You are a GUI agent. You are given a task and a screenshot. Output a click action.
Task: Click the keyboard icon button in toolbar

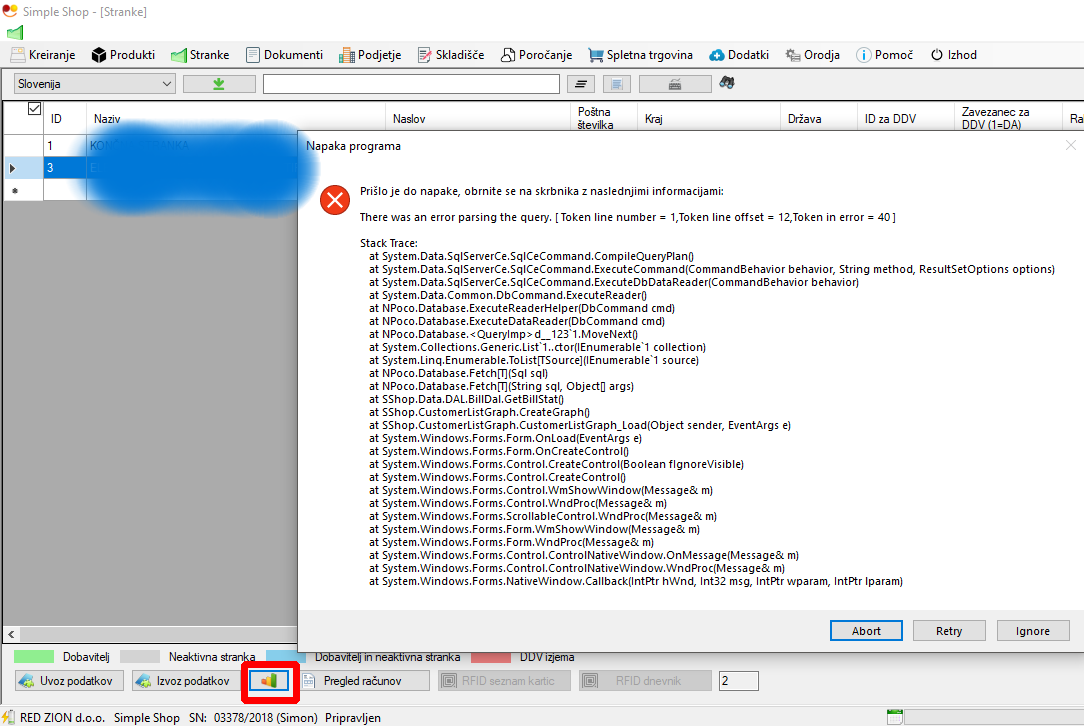pyautogui.click(x=675, y=84)
